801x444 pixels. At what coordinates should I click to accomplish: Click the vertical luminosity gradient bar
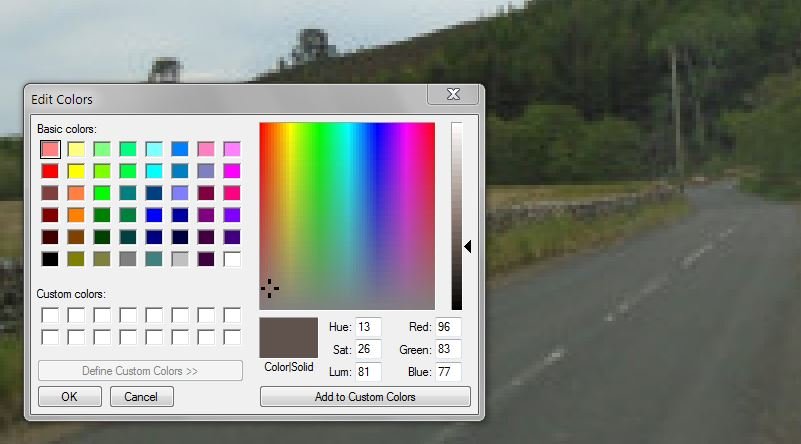point(457,216)
